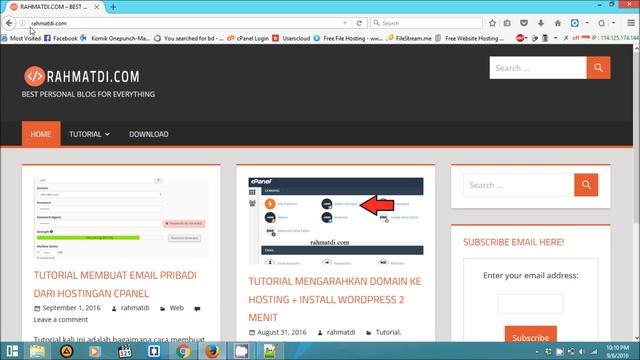The image size is (640, 360).
Task: Launch AIMP player from taskbar
Action: [x=67, y=351]
